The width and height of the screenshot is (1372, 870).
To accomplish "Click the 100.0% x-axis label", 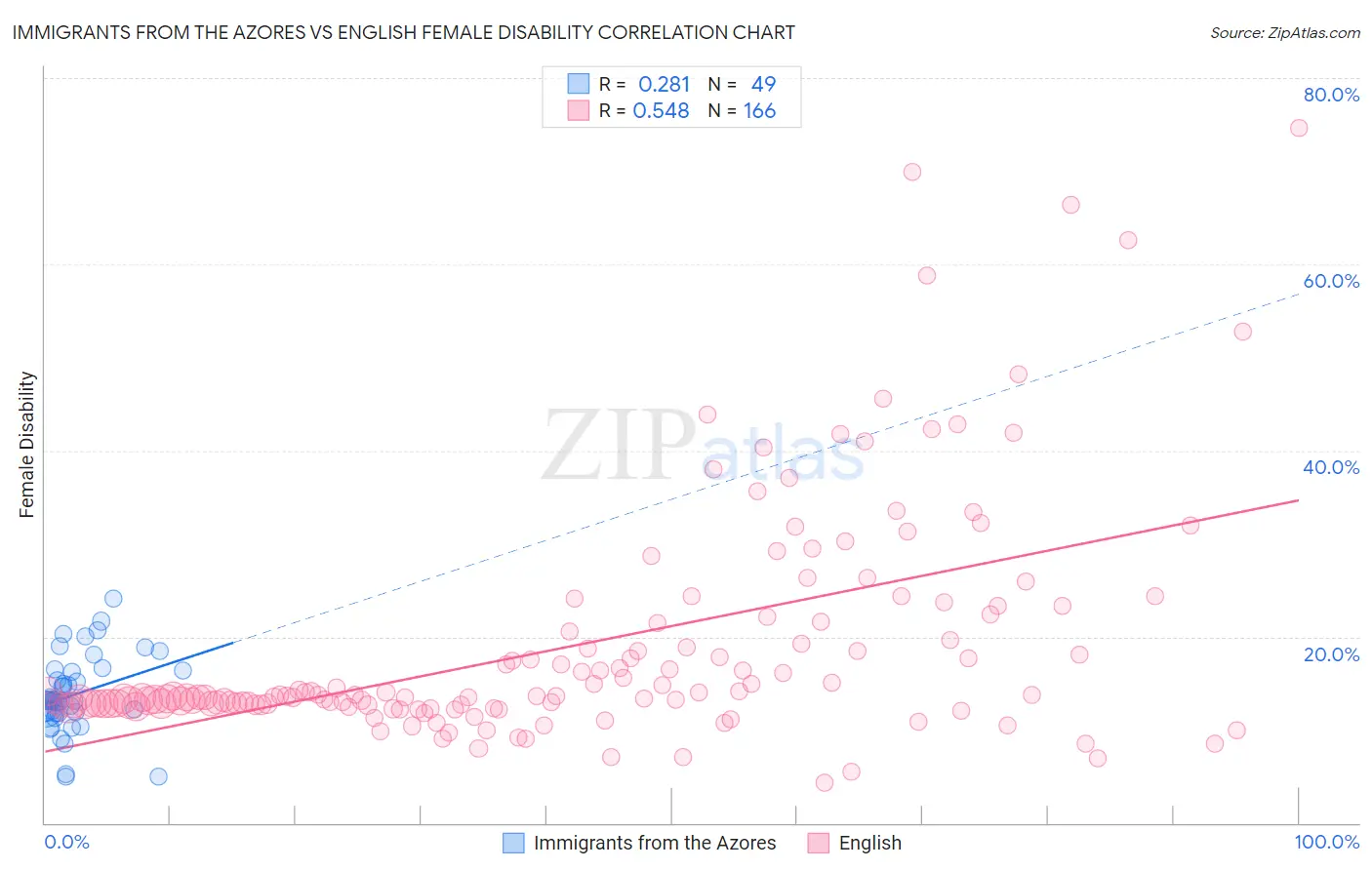I will [x=1327, y=842].
